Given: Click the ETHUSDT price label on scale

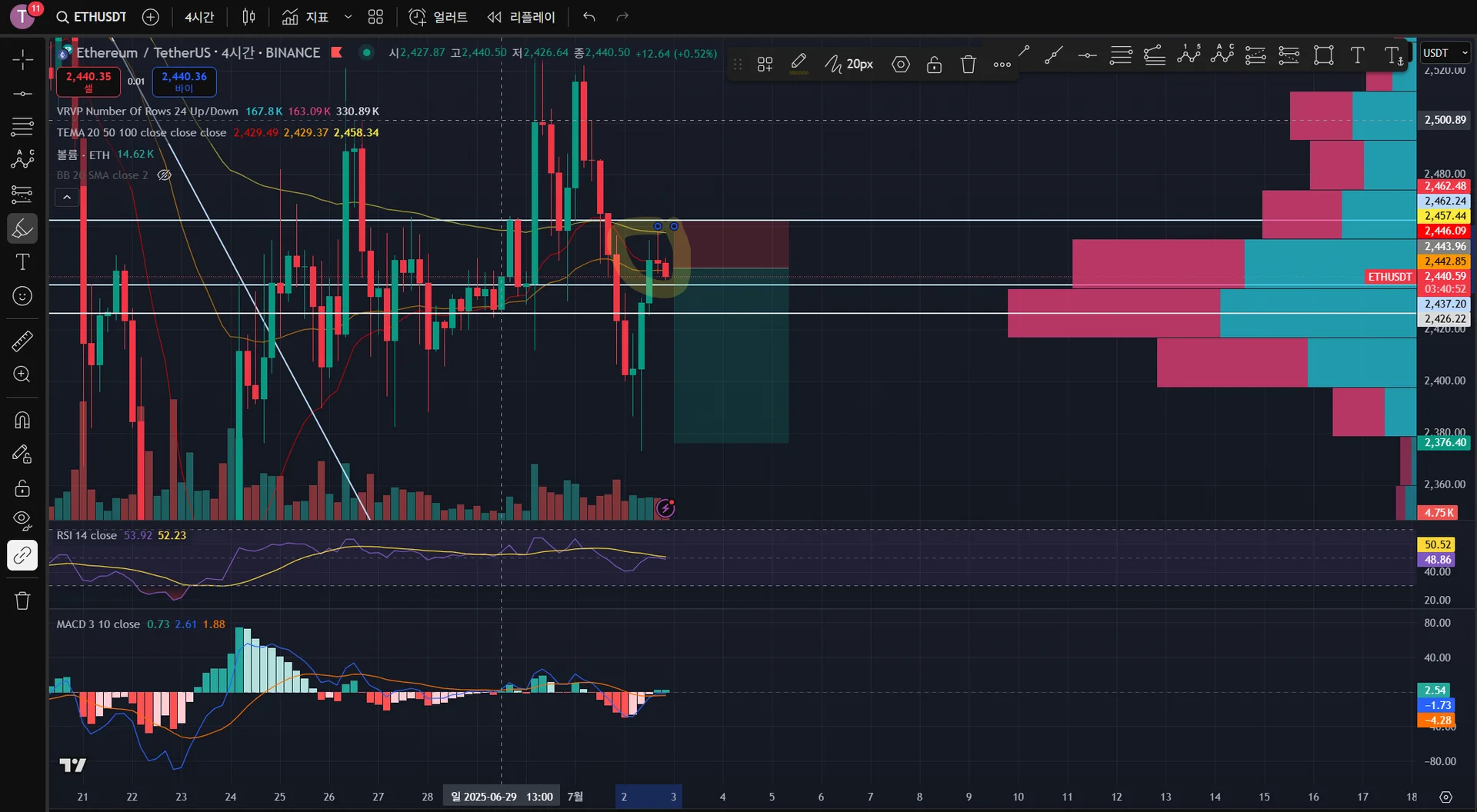Looking at the screenshot, I should coord(1389,276).
